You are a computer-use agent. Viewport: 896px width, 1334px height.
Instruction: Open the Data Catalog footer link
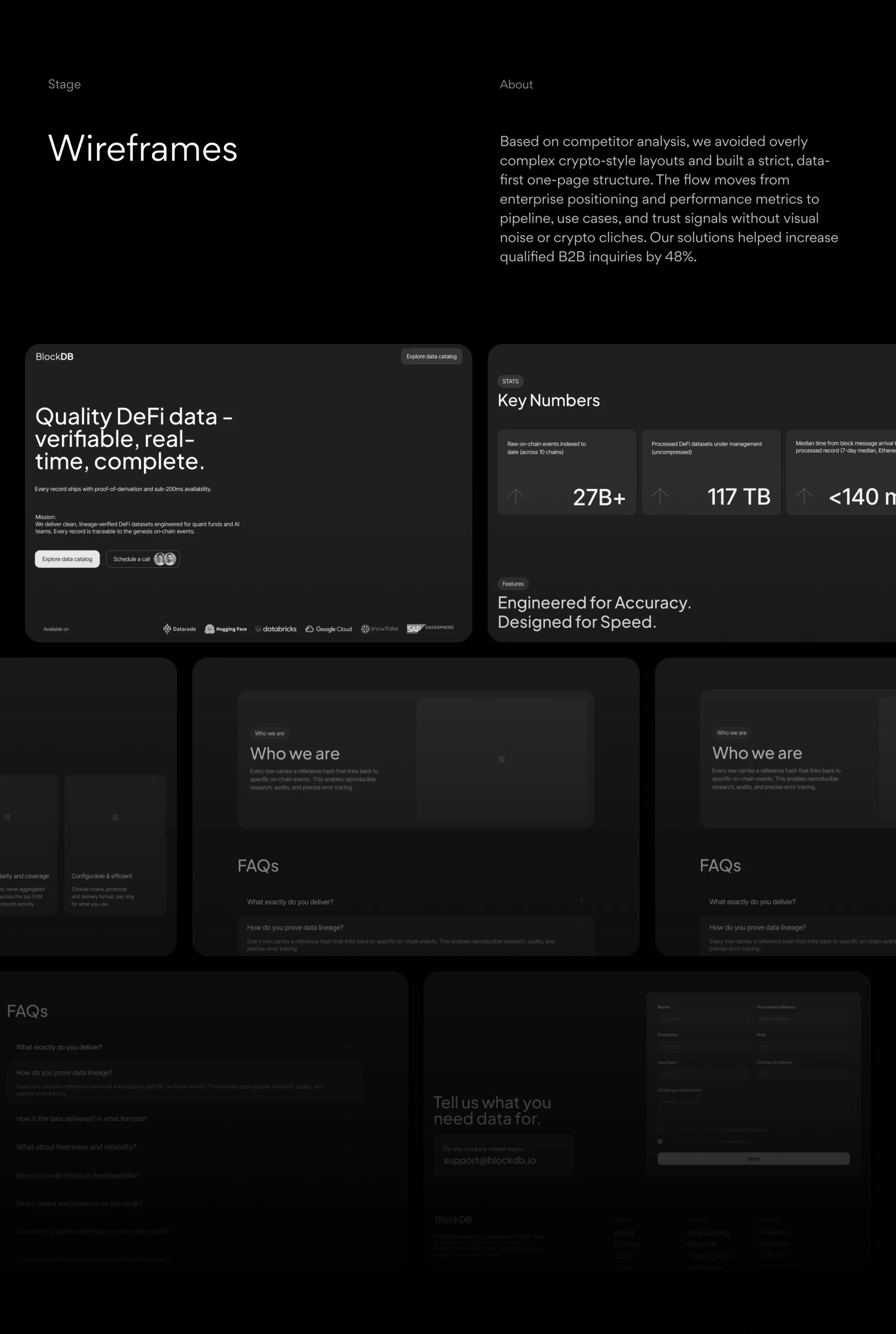click(x=708, y=1233)
